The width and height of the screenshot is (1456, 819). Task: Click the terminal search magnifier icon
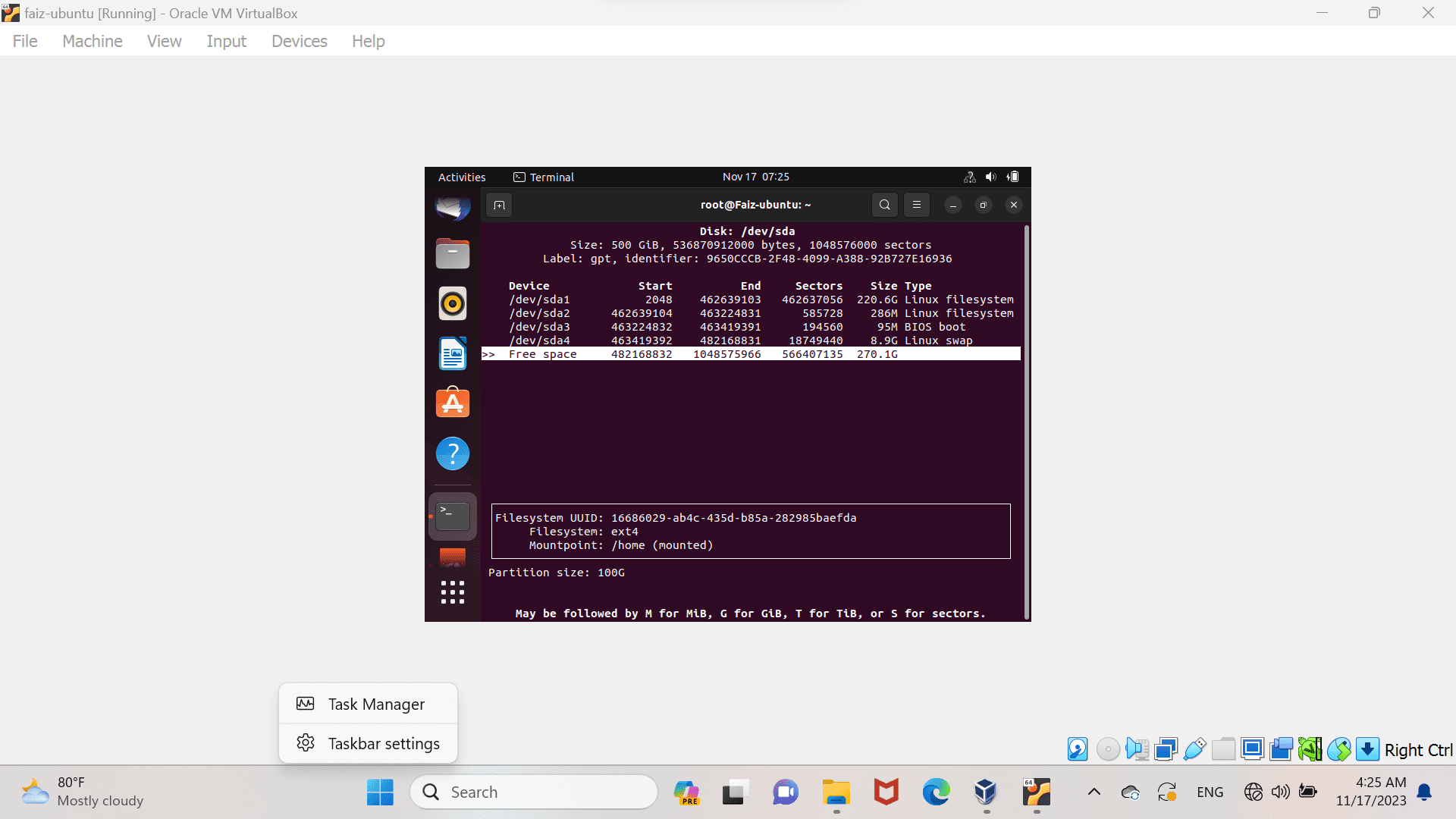tap(884, 205)
